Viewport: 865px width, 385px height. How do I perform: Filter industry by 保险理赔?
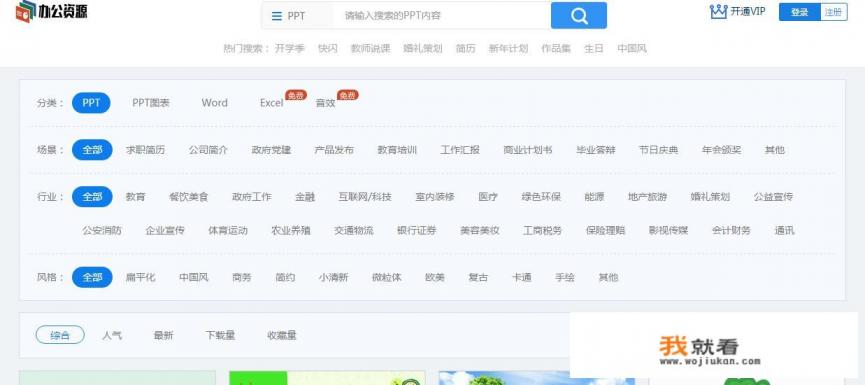pyautogui.click(x=606, y=231)
